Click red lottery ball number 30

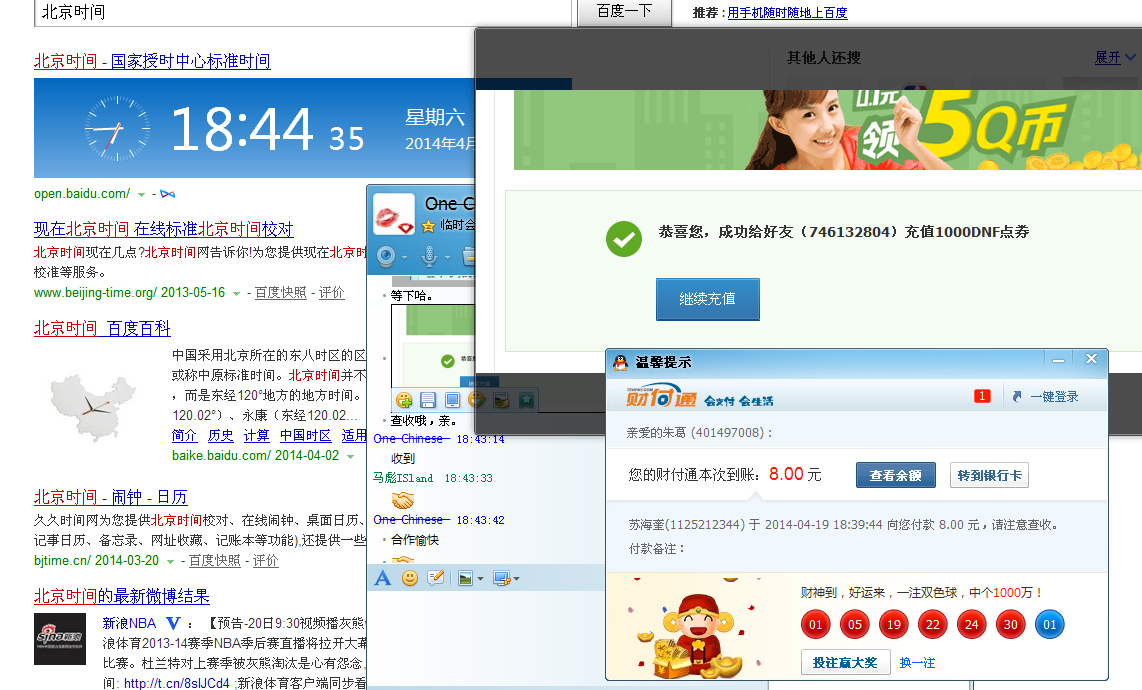click(x=1011, y=624)
